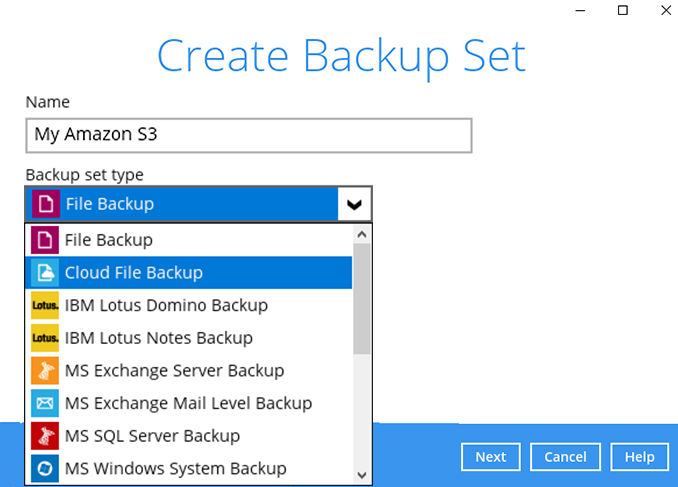Pick IBM Lotus Notes Backup type
The width and height of the screenshot is (678, 487).
tap(189, 338)
